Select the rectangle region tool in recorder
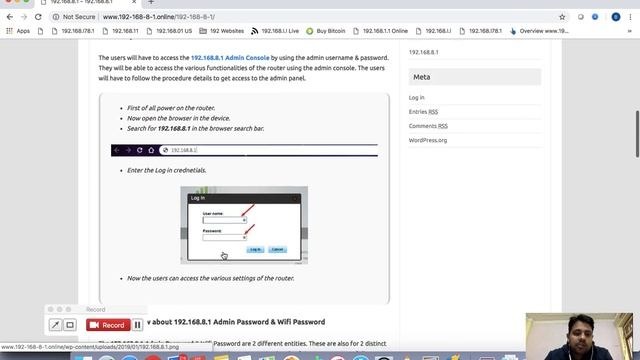 tap(70, 325)
